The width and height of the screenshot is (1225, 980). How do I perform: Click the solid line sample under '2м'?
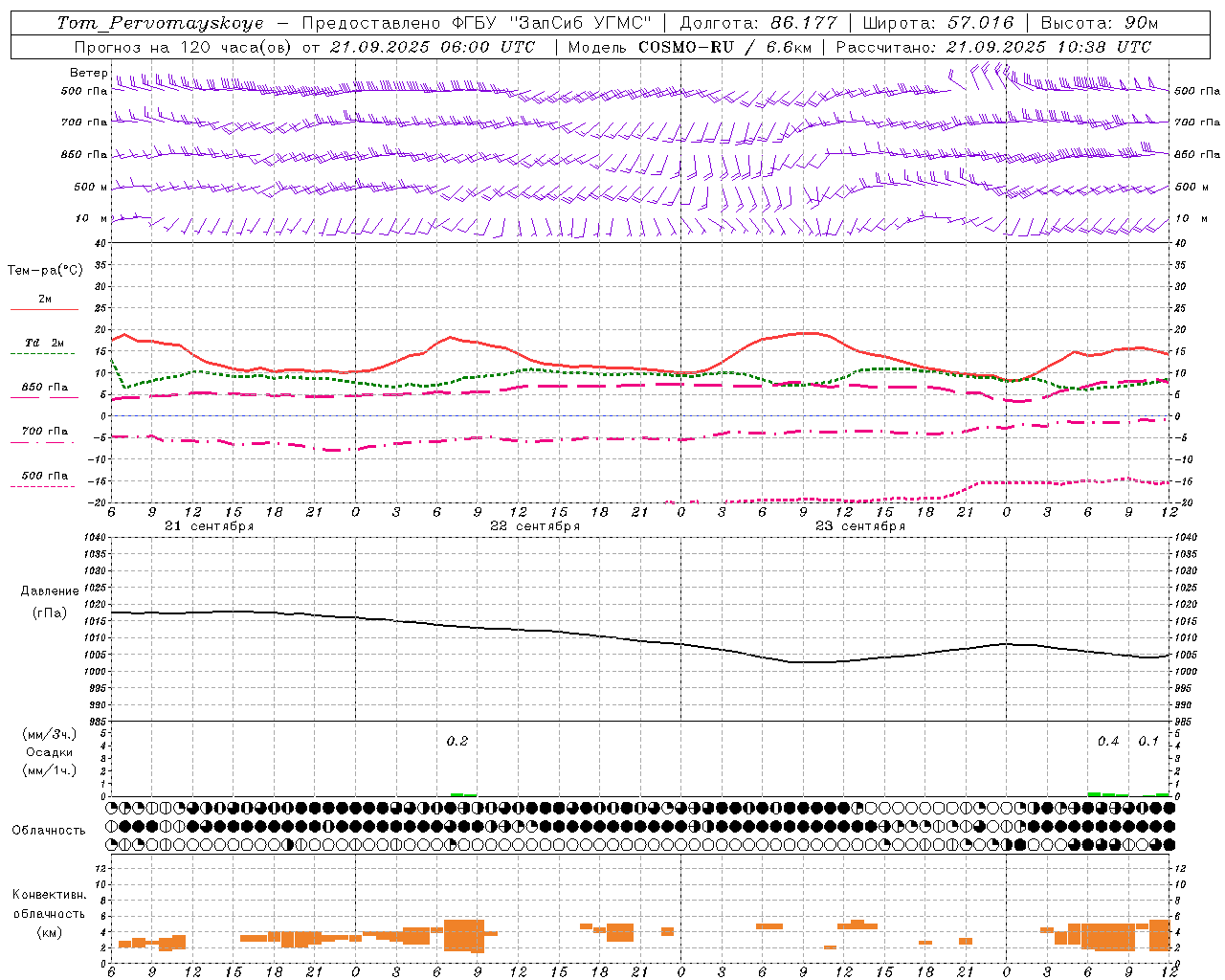click(45, 309)
